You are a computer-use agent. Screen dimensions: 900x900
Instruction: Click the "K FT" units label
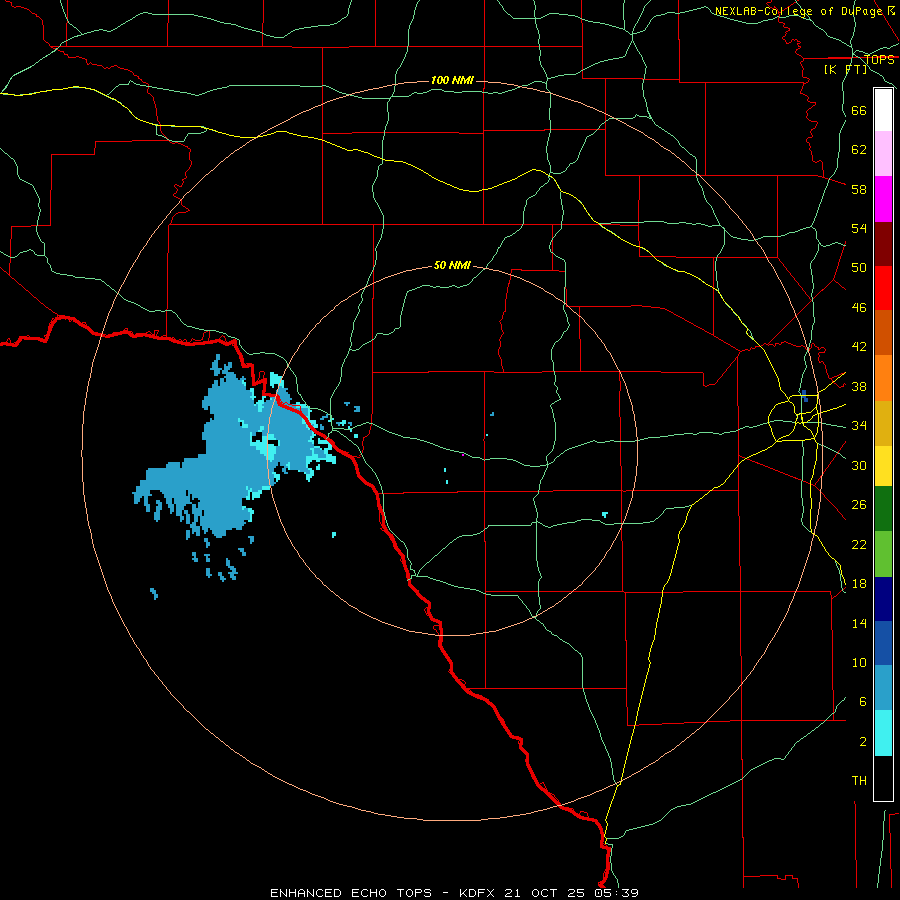(845, 70)
